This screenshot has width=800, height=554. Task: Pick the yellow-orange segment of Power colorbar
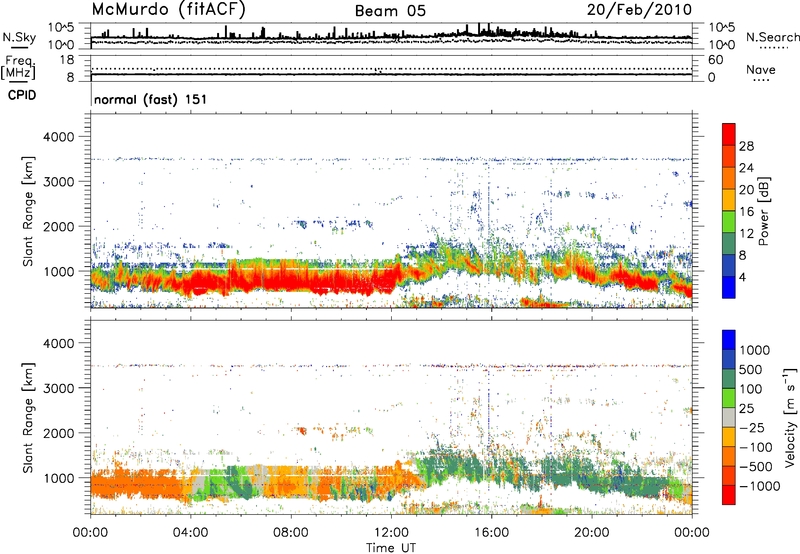tap(729, 200)
